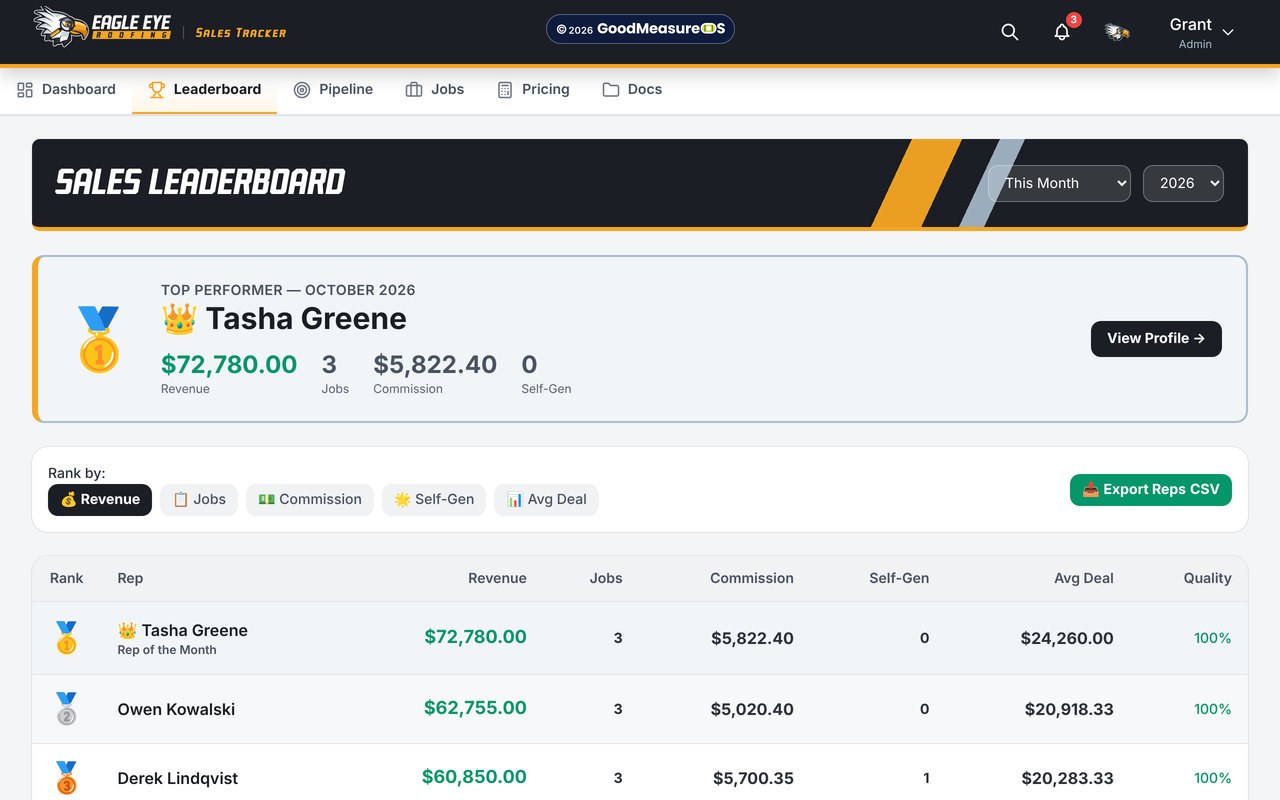
Task: Click the View Profile button
Action: [x=1156, y=339]
